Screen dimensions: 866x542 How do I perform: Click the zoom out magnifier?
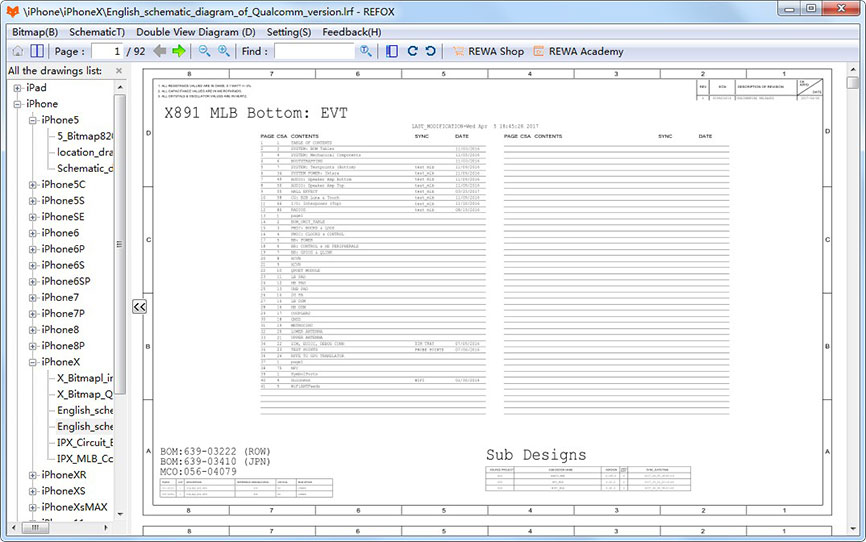coord(204,51)
